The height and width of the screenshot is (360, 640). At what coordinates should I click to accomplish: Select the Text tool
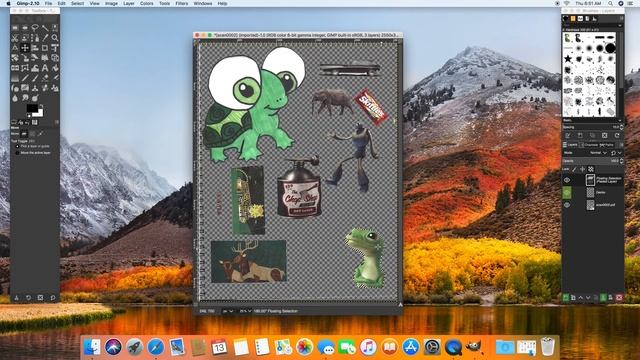pyautogui.click(x=45, y=68)
